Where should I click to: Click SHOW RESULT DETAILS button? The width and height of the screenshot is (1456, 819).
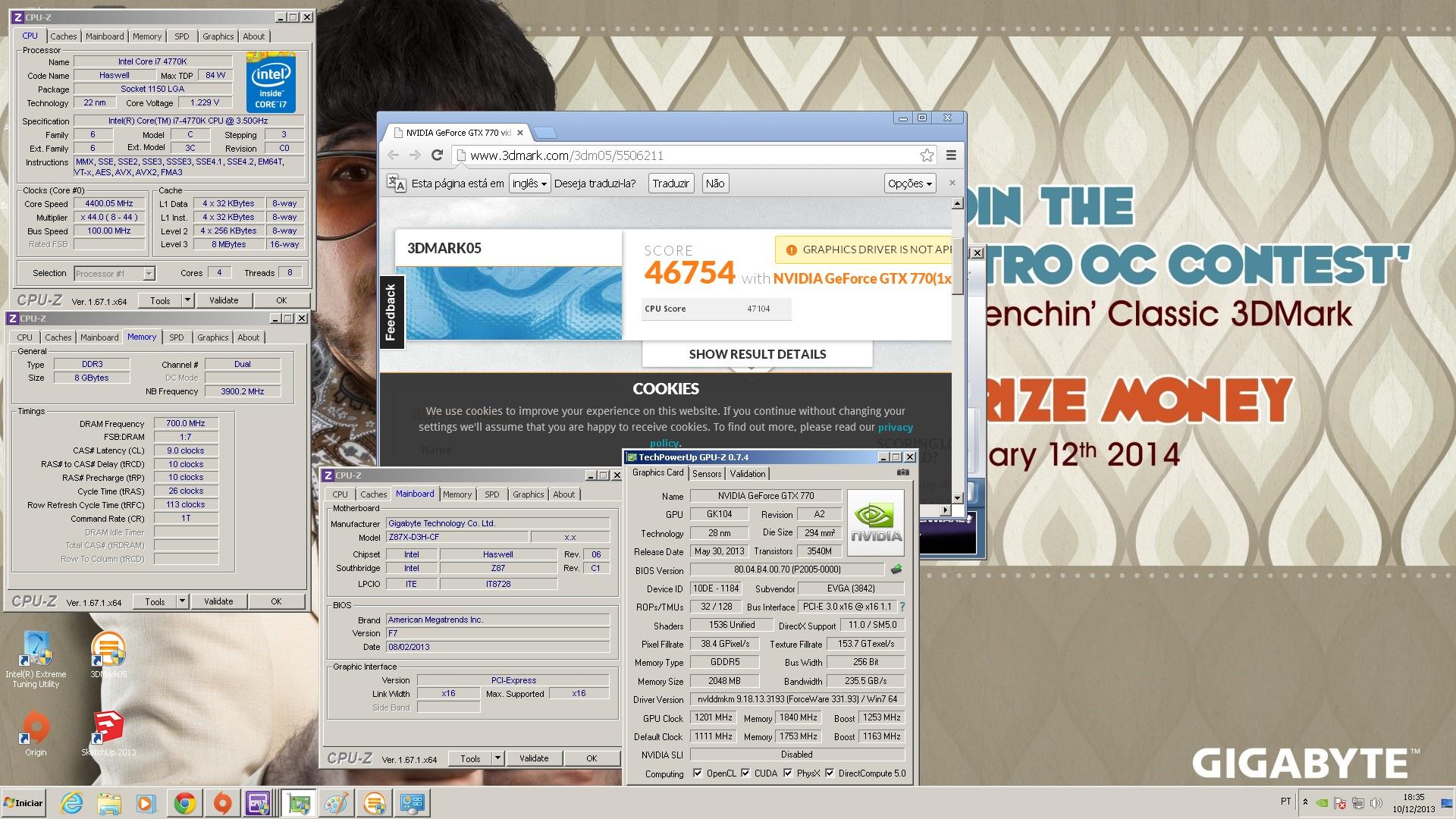(x=757, y=354)
